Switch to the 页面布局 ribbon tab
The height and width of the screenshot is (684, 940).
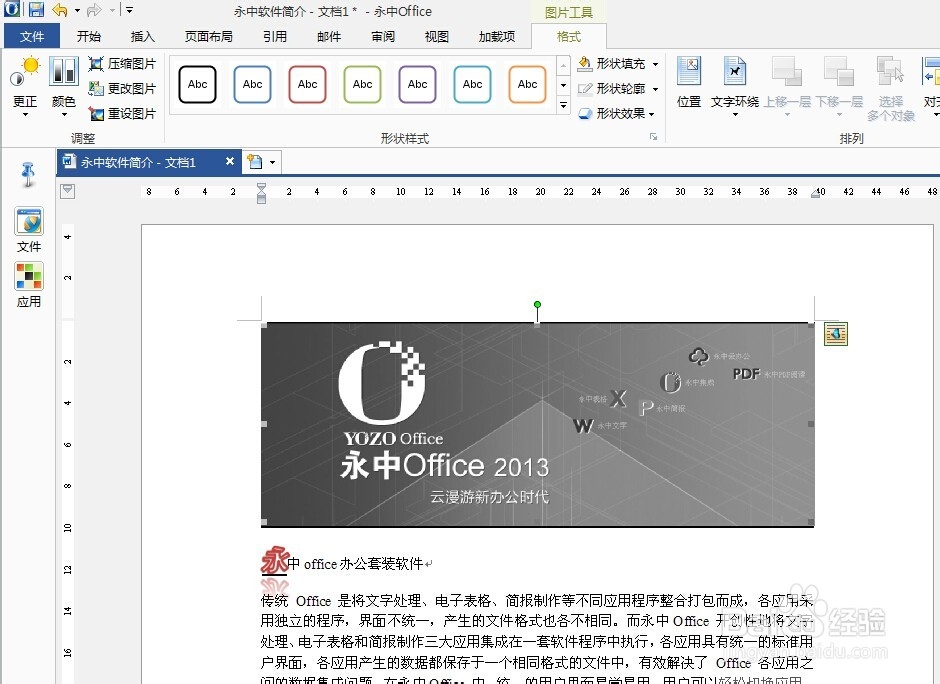(209, 37)
